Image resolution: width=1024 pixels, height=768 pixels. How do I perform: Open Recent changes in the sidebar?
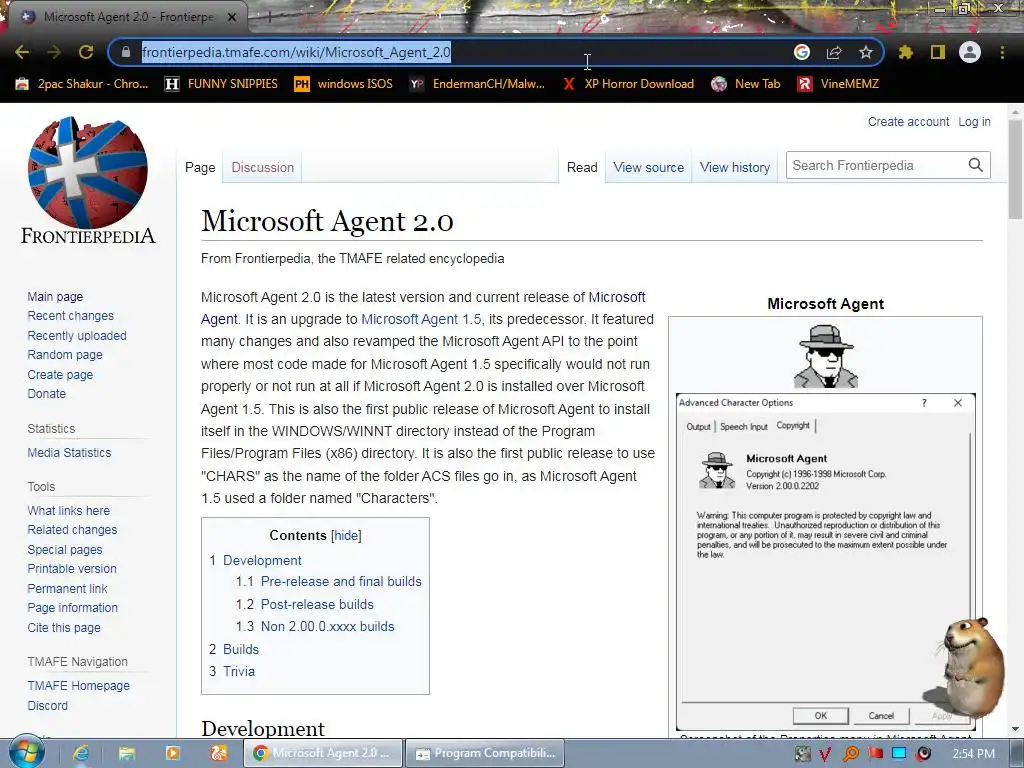[x=71, y=315]
